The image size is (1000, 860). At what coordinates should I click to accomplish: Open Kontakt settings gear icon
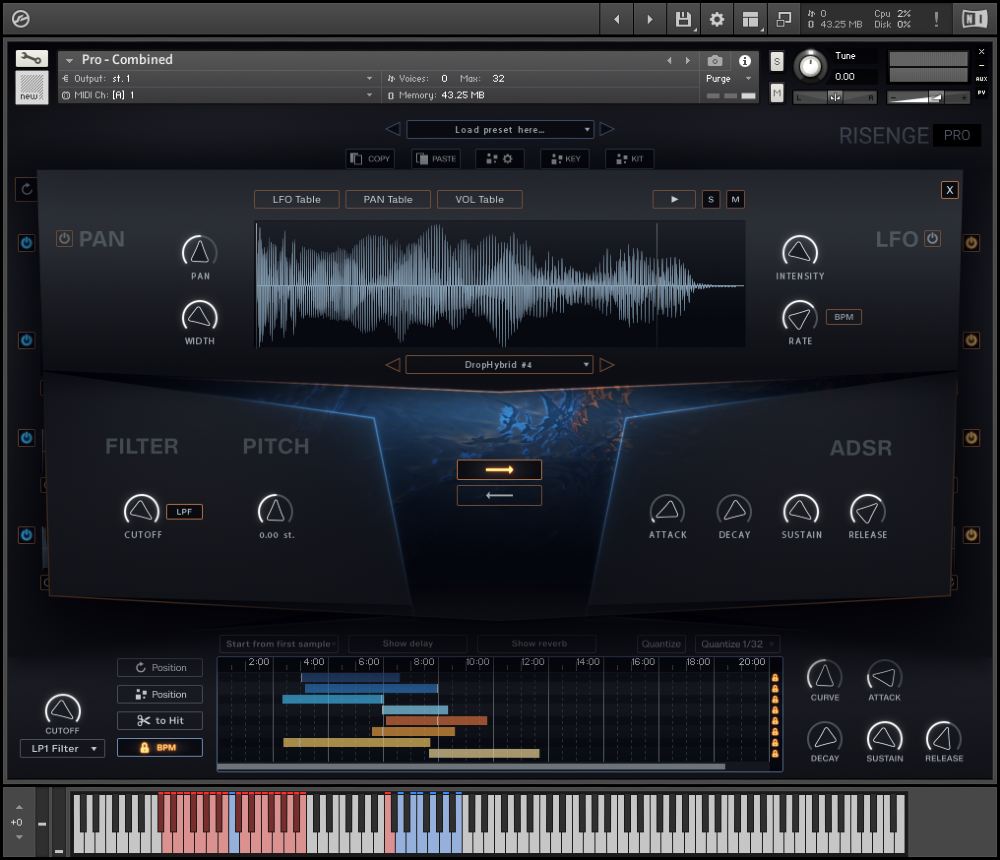tap(717, 19)
